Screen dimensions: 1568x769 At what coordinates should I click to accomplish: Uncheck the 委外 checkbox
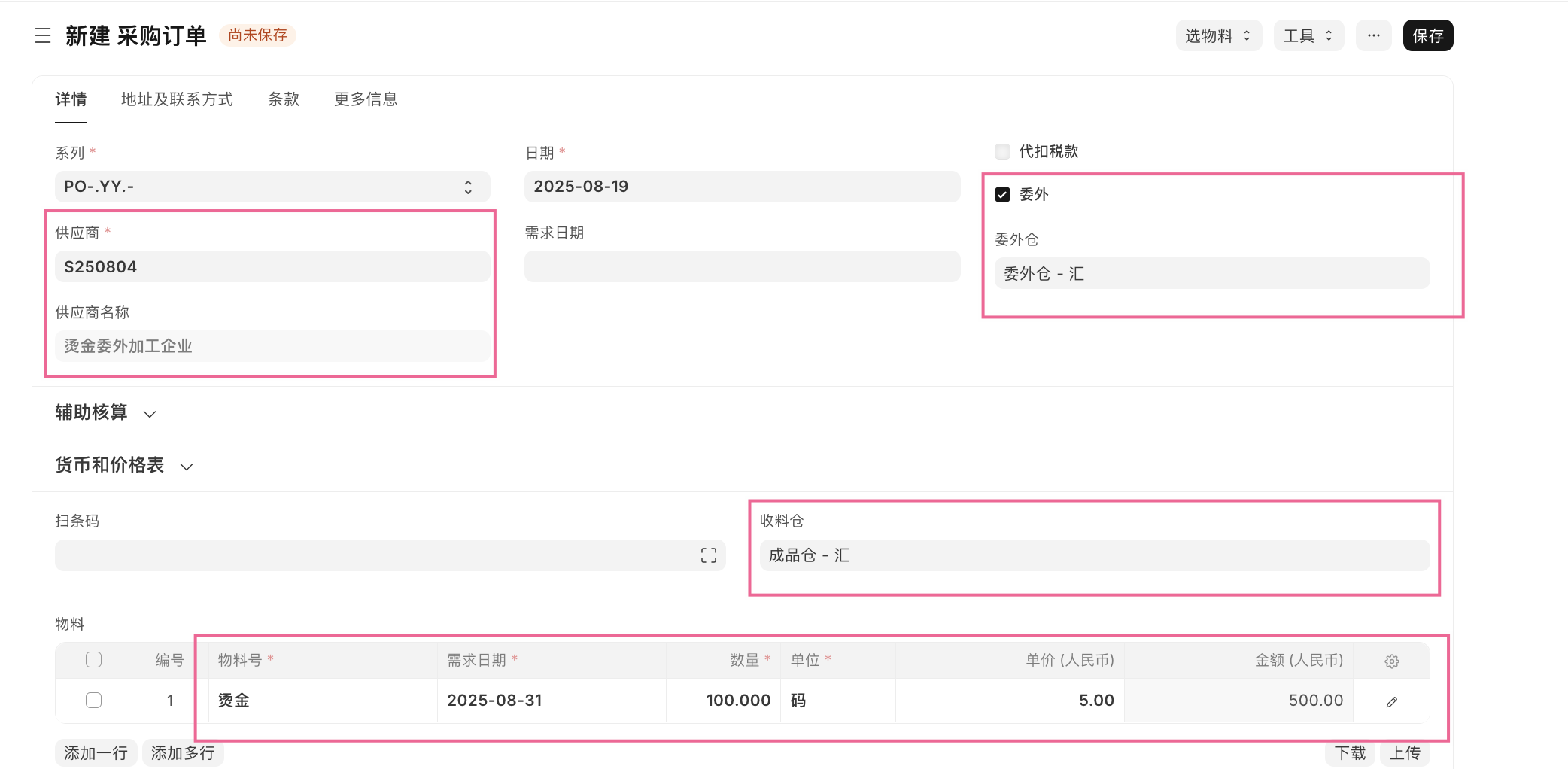tap(1002, 195)
